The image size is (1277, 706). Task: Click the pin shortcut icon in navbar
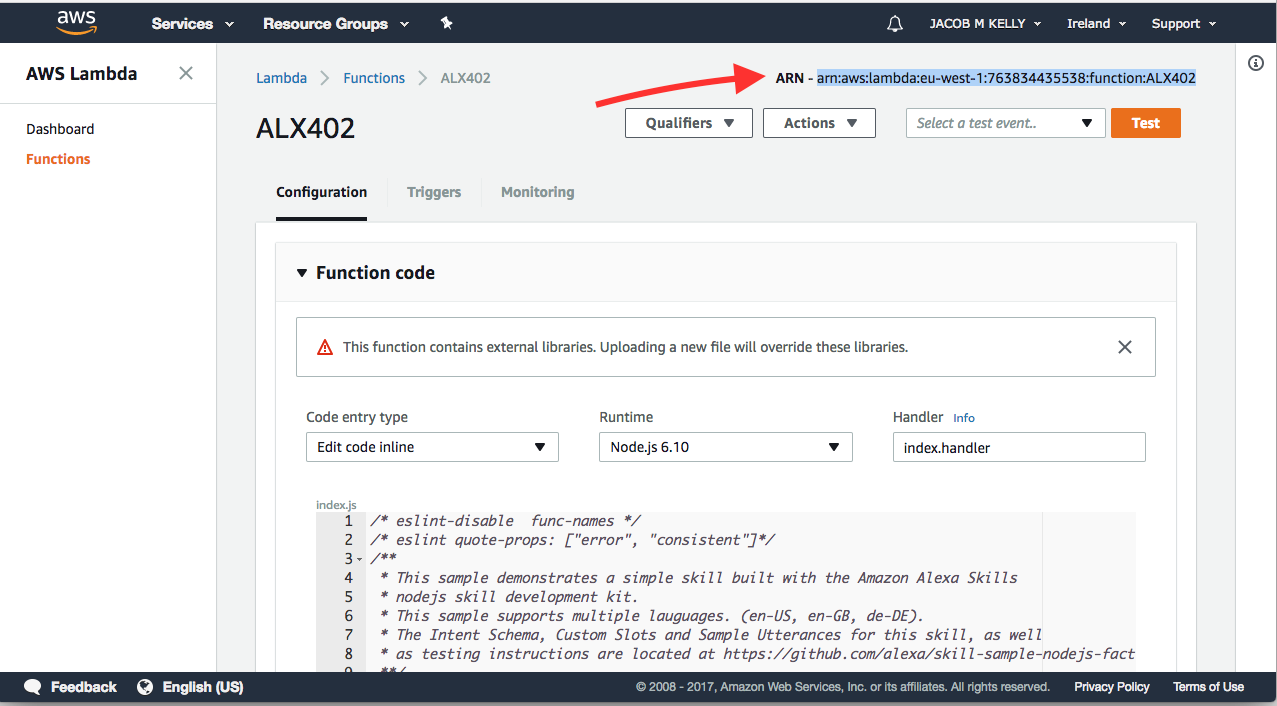point(447,23)
